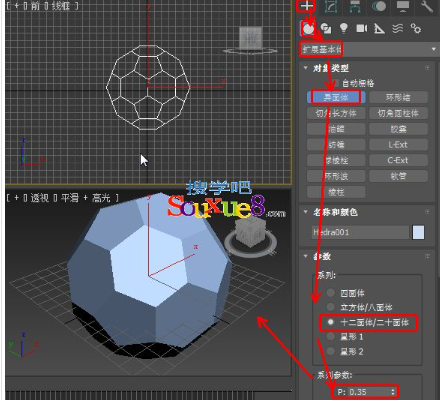440x400 pixels.
Task: Select the 星形 1 radio option
Action: point(345,337)
